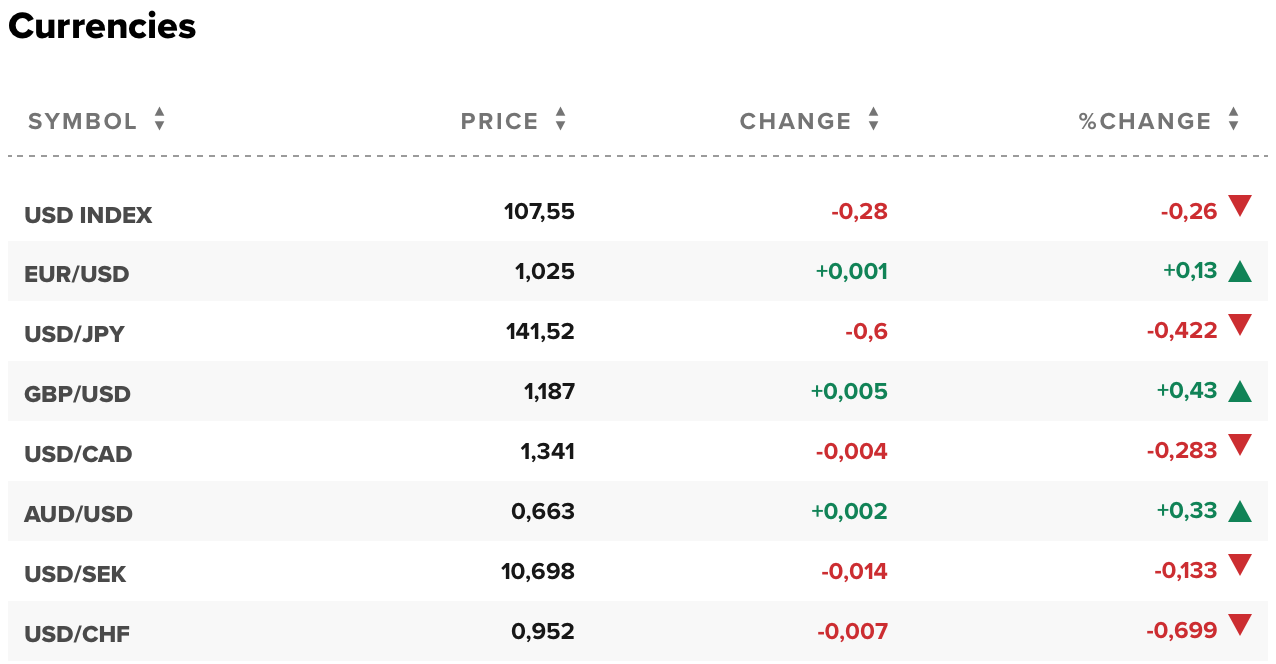This screenshot has height=664, width=1276.
Task: Select the USD/JPY symbol
Action: pyautogui.click(x=75, y=334)
